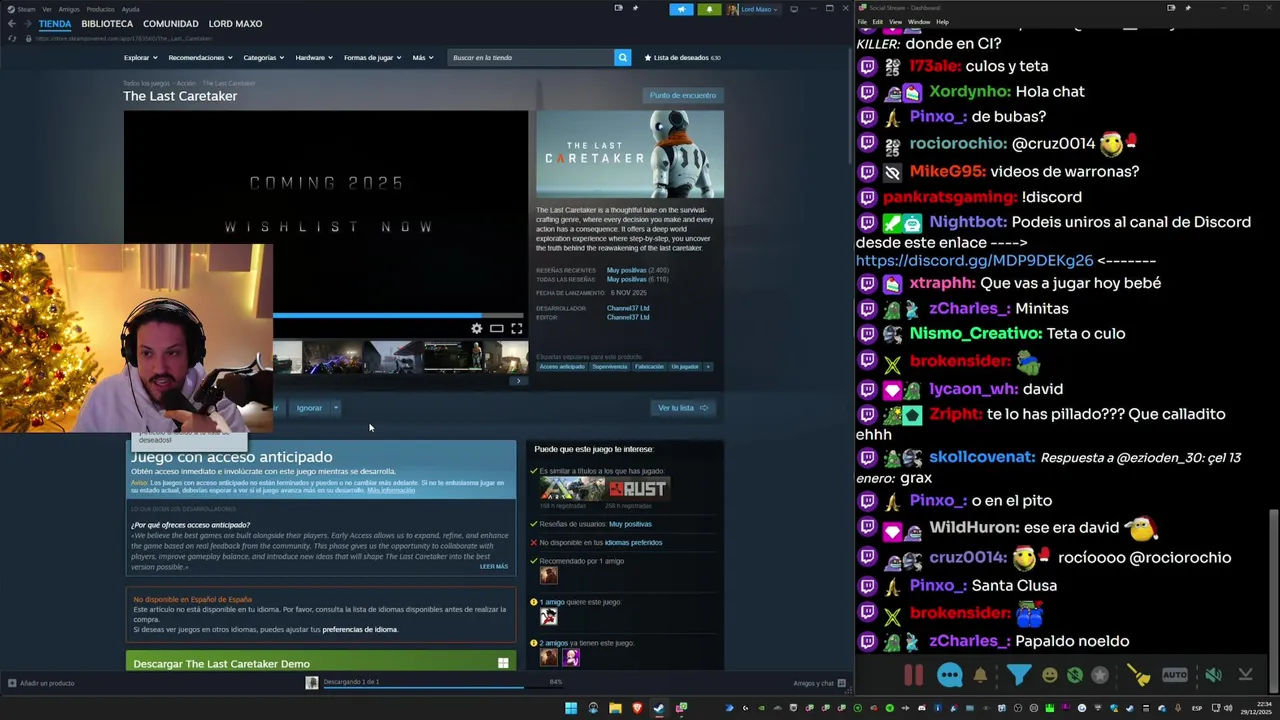Enter fullscreen for the trailer
1280x720 pixels.
[x=516, y=328]
